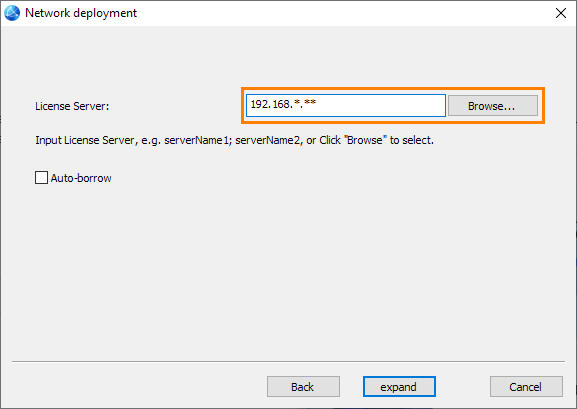Click the horizontal separator above the buttons
Viewport: 577px width, 409px height.
(x=288, y=362)
